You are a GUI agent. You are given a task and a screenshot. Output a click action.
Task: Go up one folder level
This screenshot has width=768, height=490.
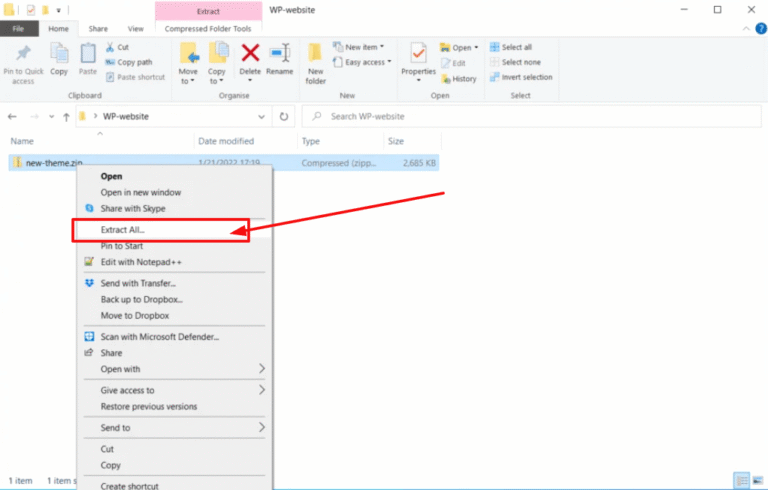click(66, 117)
